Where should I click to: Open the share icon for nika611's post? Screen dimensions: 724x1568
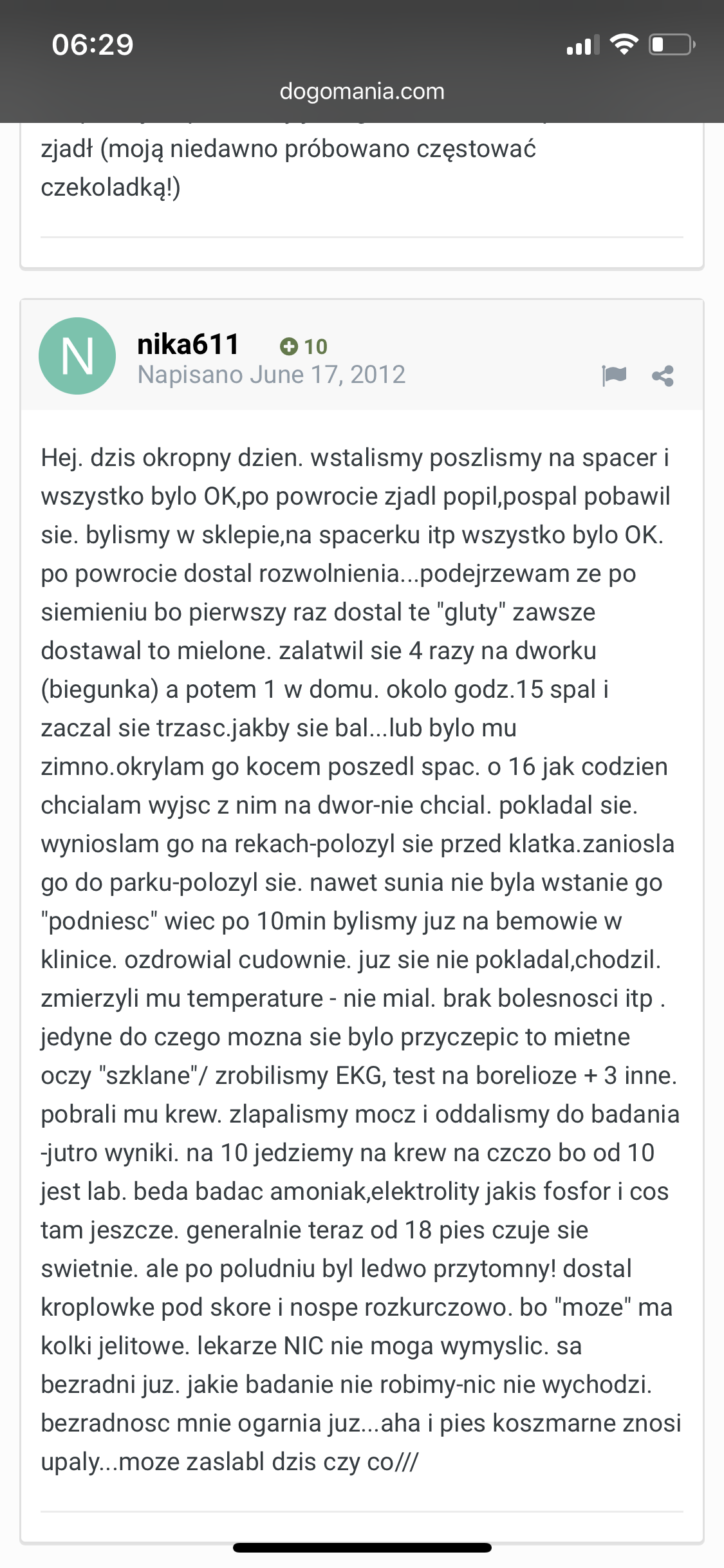tap(663, 376)
